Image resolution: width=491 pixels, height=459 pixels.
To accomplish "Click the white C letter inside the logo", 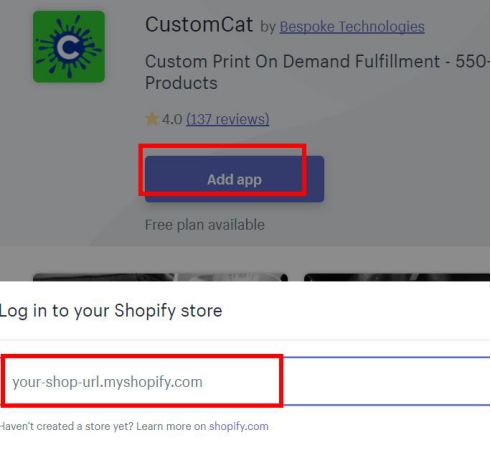I will pyautogui.click(x=68, y=46).
